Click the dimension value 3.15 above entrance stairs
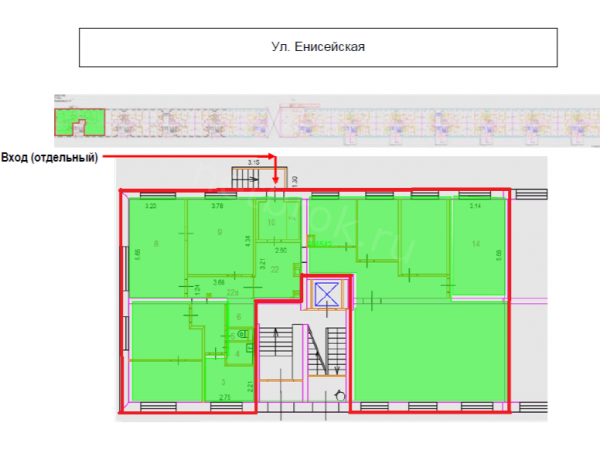The width and height of the screenshot is (600, 450). coord(253,163)
